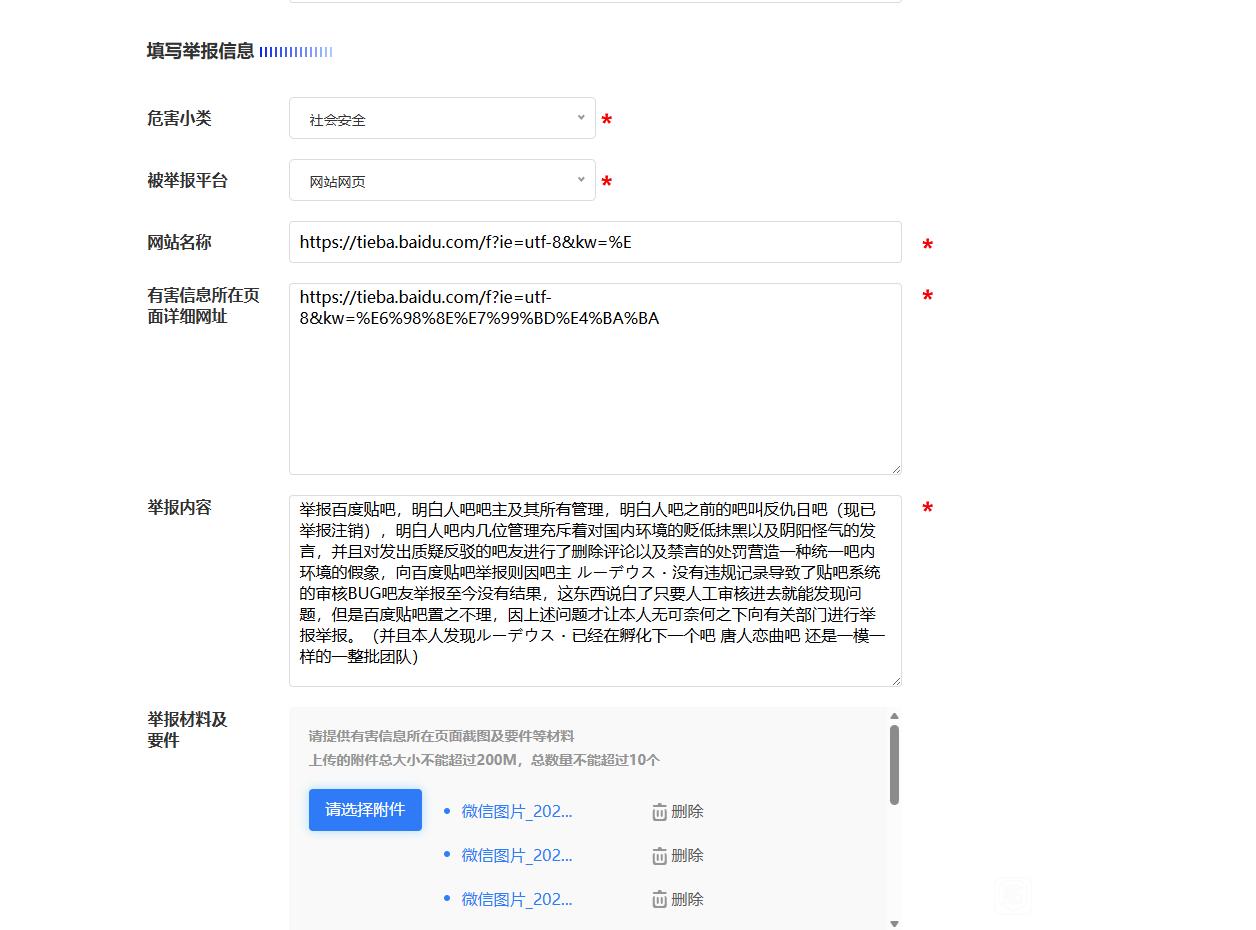Image resolution: width=1256 pixels, height=930 pixels.
Task: Click the 举报材料及要件 field label
Action: (187, 730)
